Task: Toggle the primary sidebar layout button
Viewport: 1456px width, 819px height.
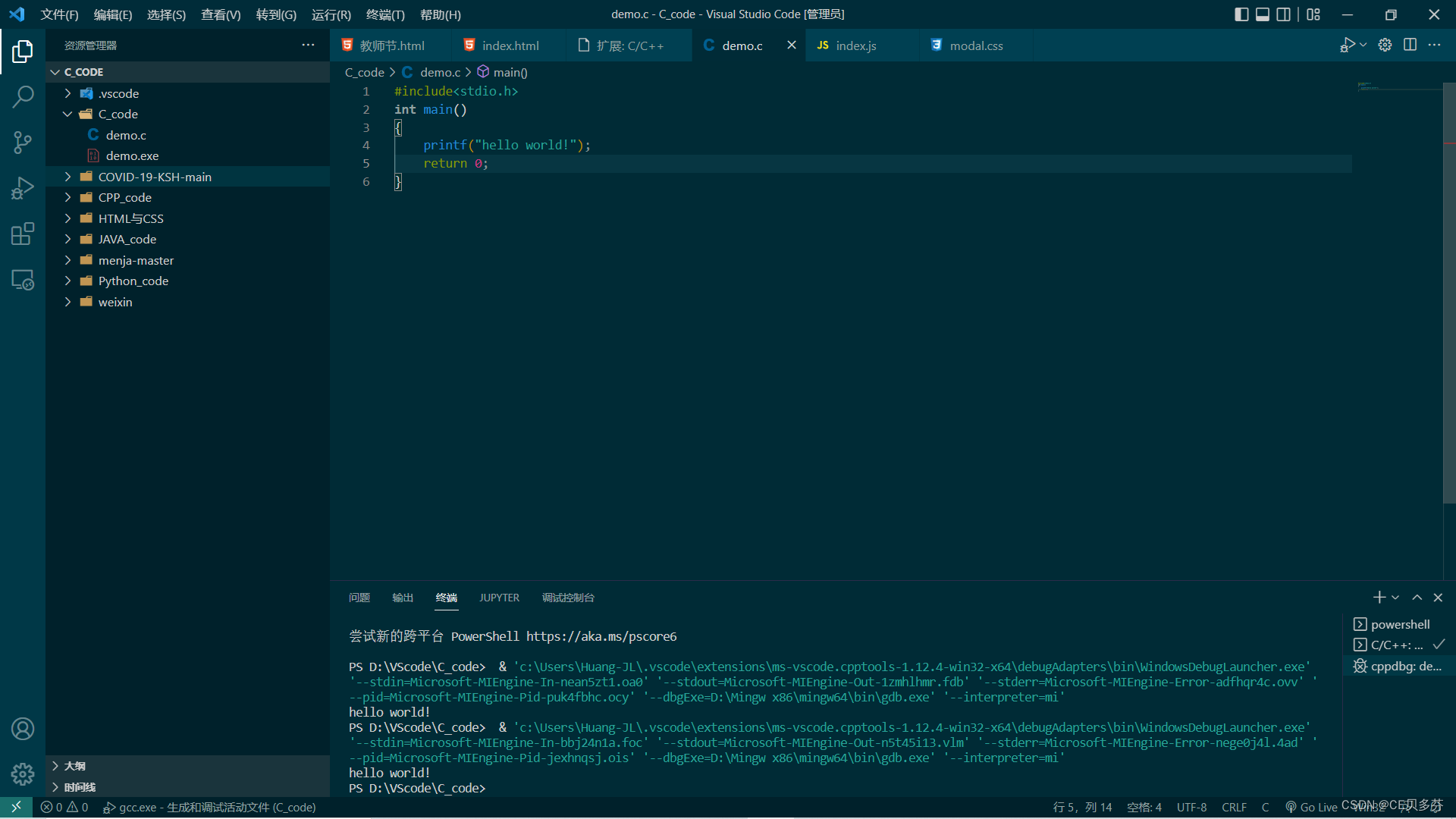Action: pyautogui.click(x=1241, y=14)
